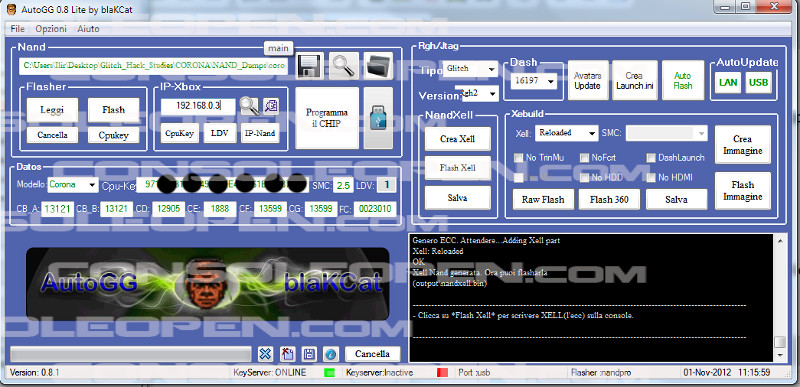Click the purple network scan icon in IP-Xbox
800x387 pixels.
click(271, 106)
